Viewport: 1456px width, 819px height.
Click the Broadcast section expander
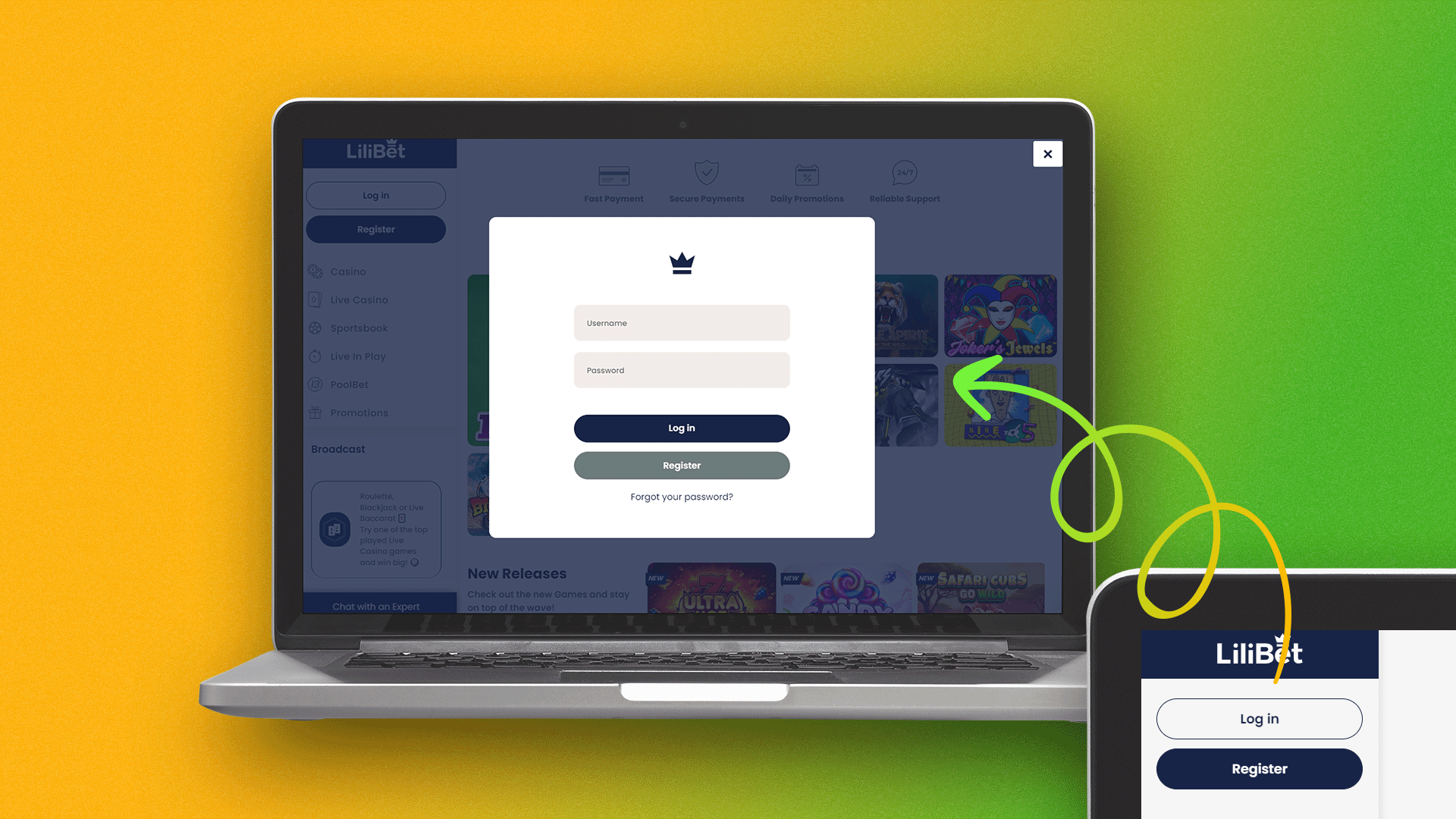(338, 448)
